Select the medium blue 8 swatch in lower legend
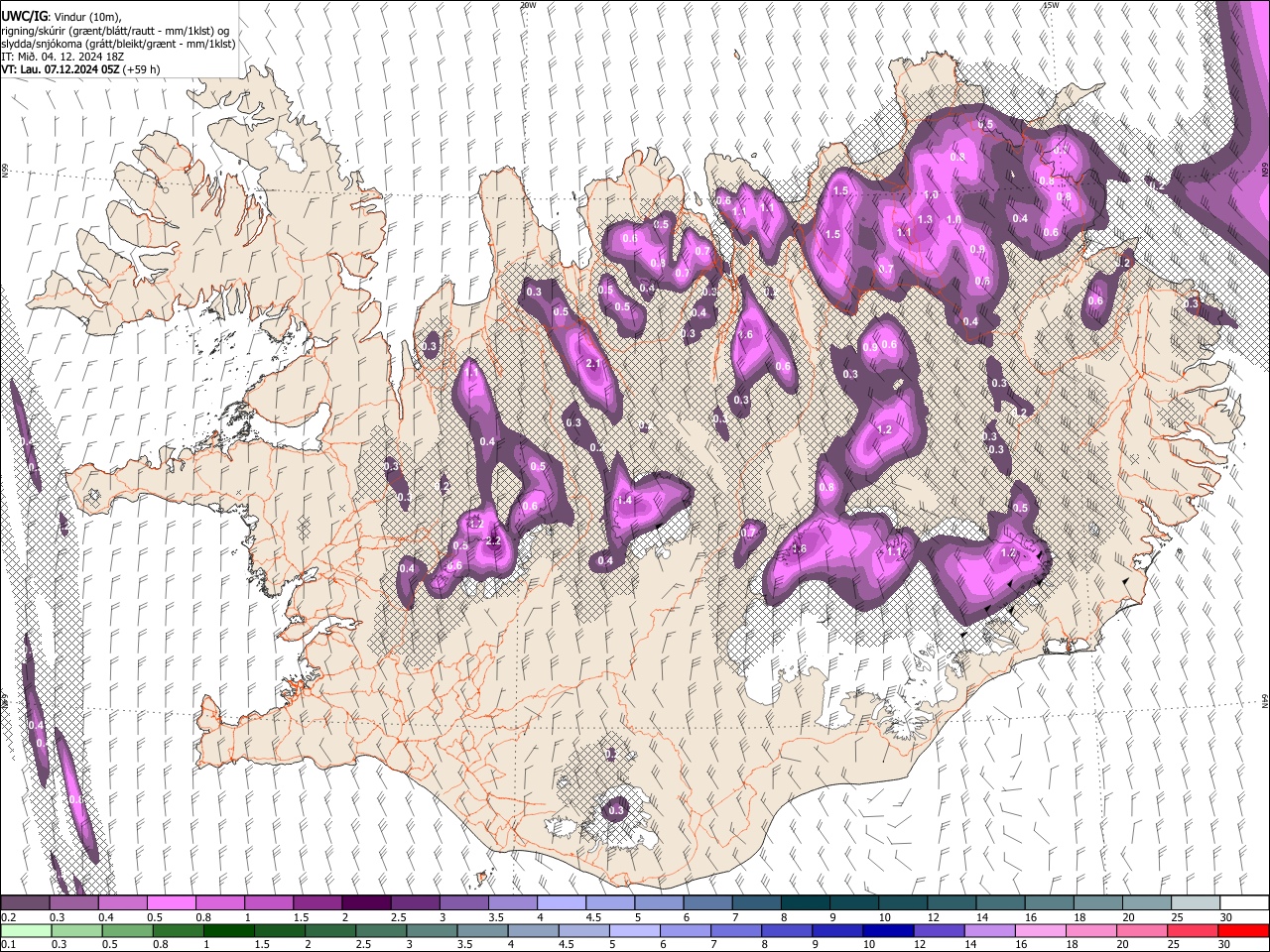The width and height of the screenshot is (1270, 952). coord(787,930)
